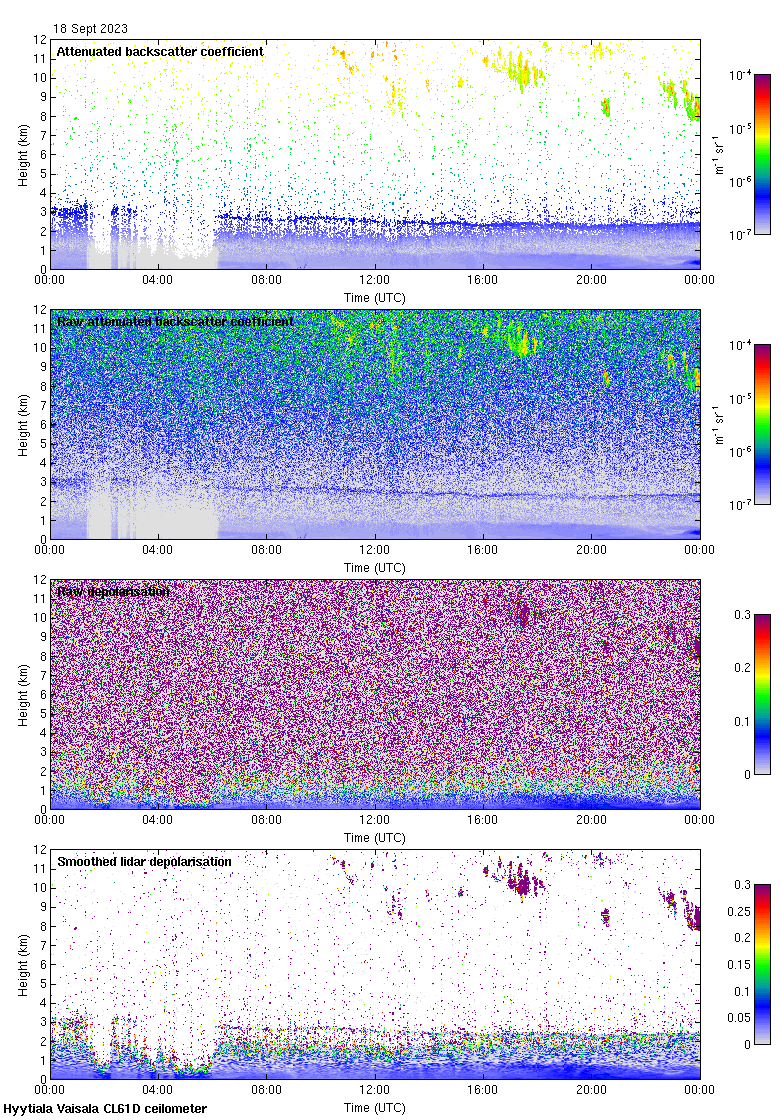Pick the Raw depolarisation panel colorbar
This screenshot has height=1120, width=780.
(x=762, y=694)
